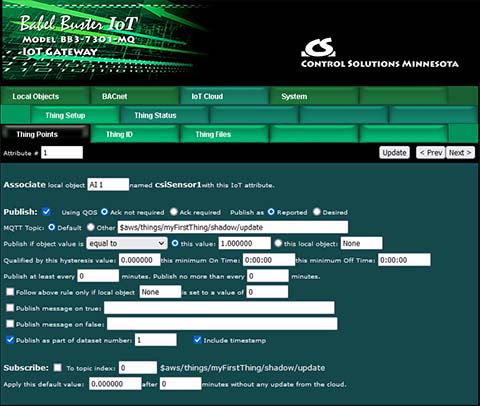Image resolution: width=480 pixels, height=406 pixels.
Task: Click the Babel Buster IoT banner logo
Action: tap(79, 36)
